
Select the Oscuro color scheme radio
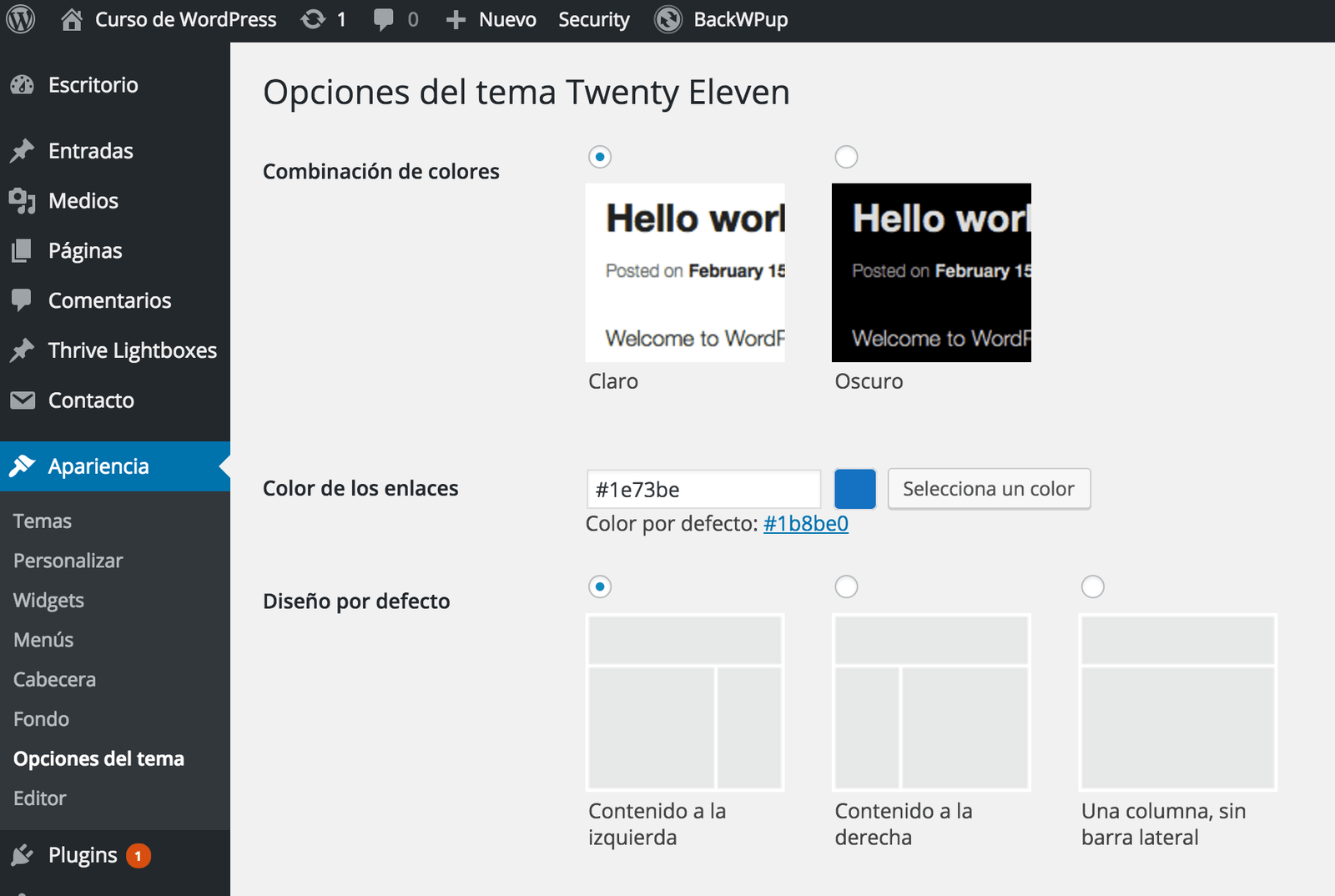coord(846,157)
